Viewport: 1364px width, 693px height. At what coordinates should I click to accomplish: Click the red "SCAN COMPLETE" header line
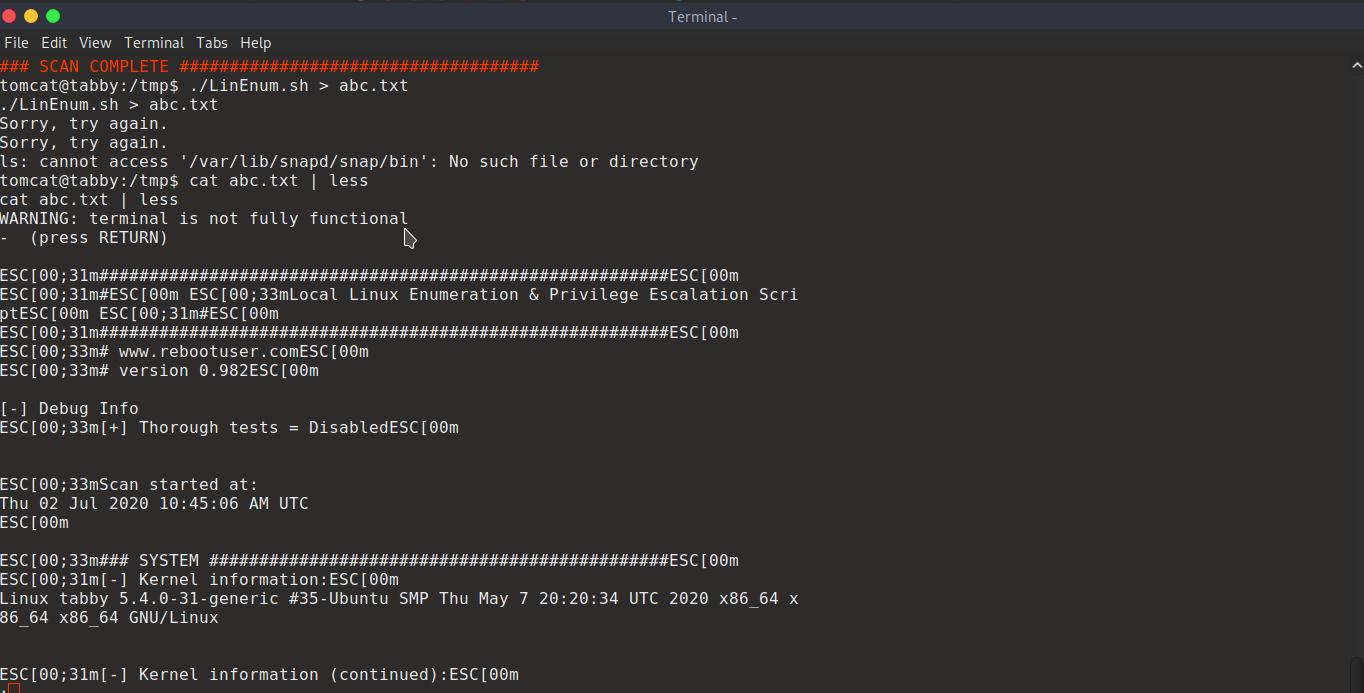coord(269,67)
